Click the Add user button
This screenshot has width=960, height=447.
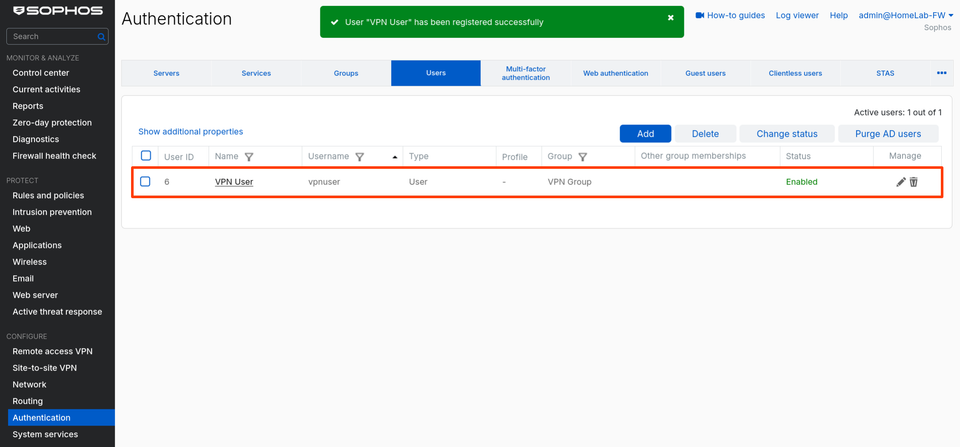point(645,133)
